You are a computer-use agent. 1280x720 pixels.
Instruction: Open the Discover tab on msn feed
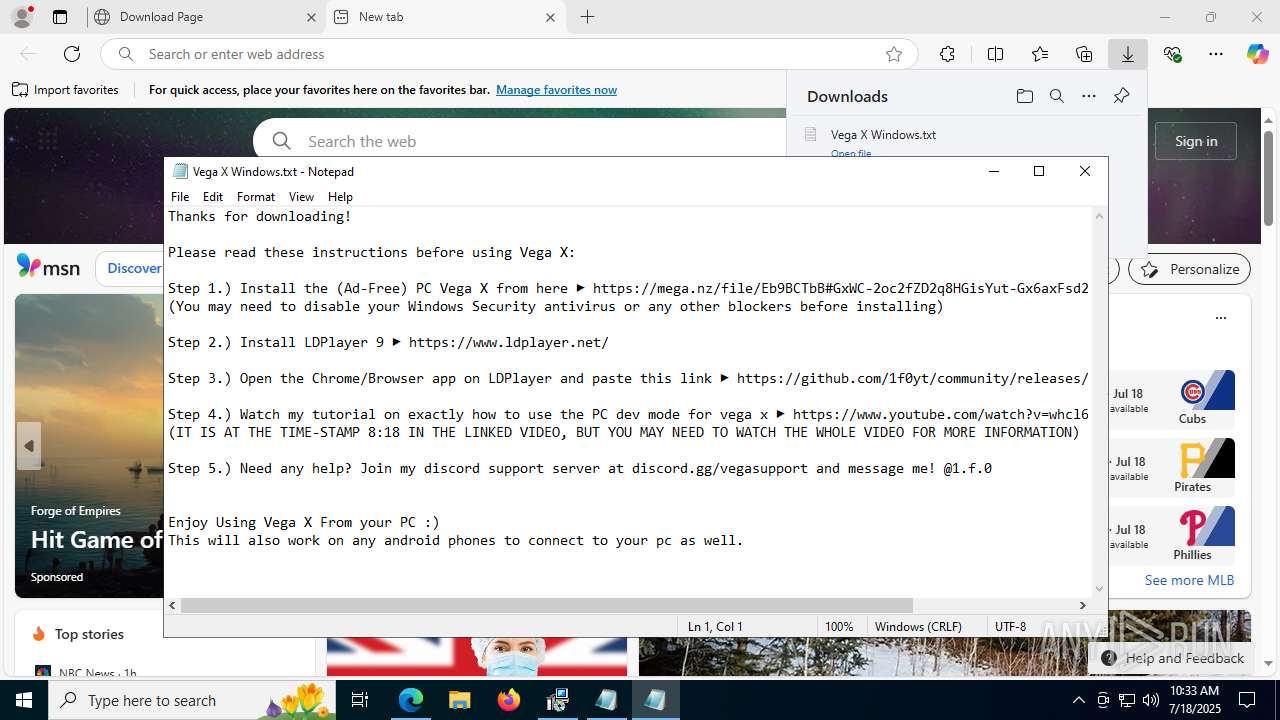coord(134,268)
